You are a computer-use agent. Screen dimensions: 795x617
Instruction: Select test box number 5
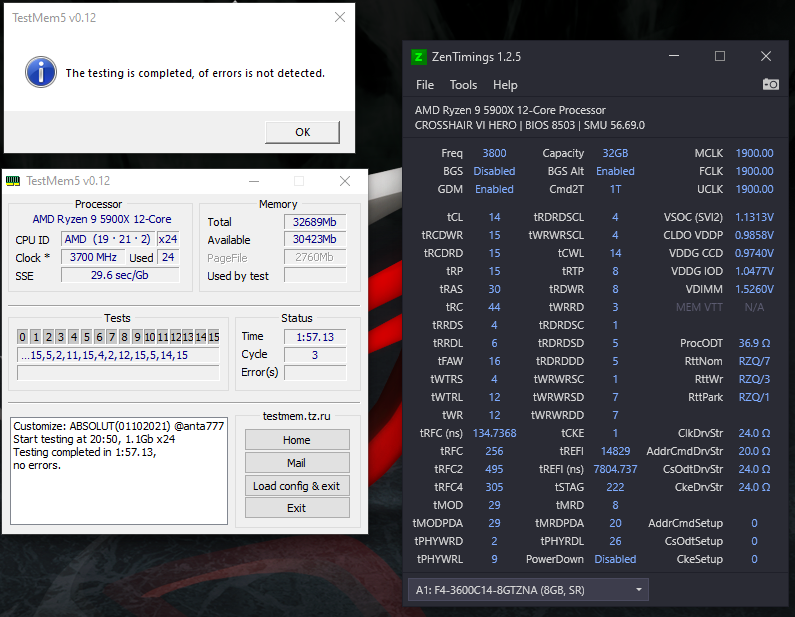pyautogui.click(x=87, y=337)
